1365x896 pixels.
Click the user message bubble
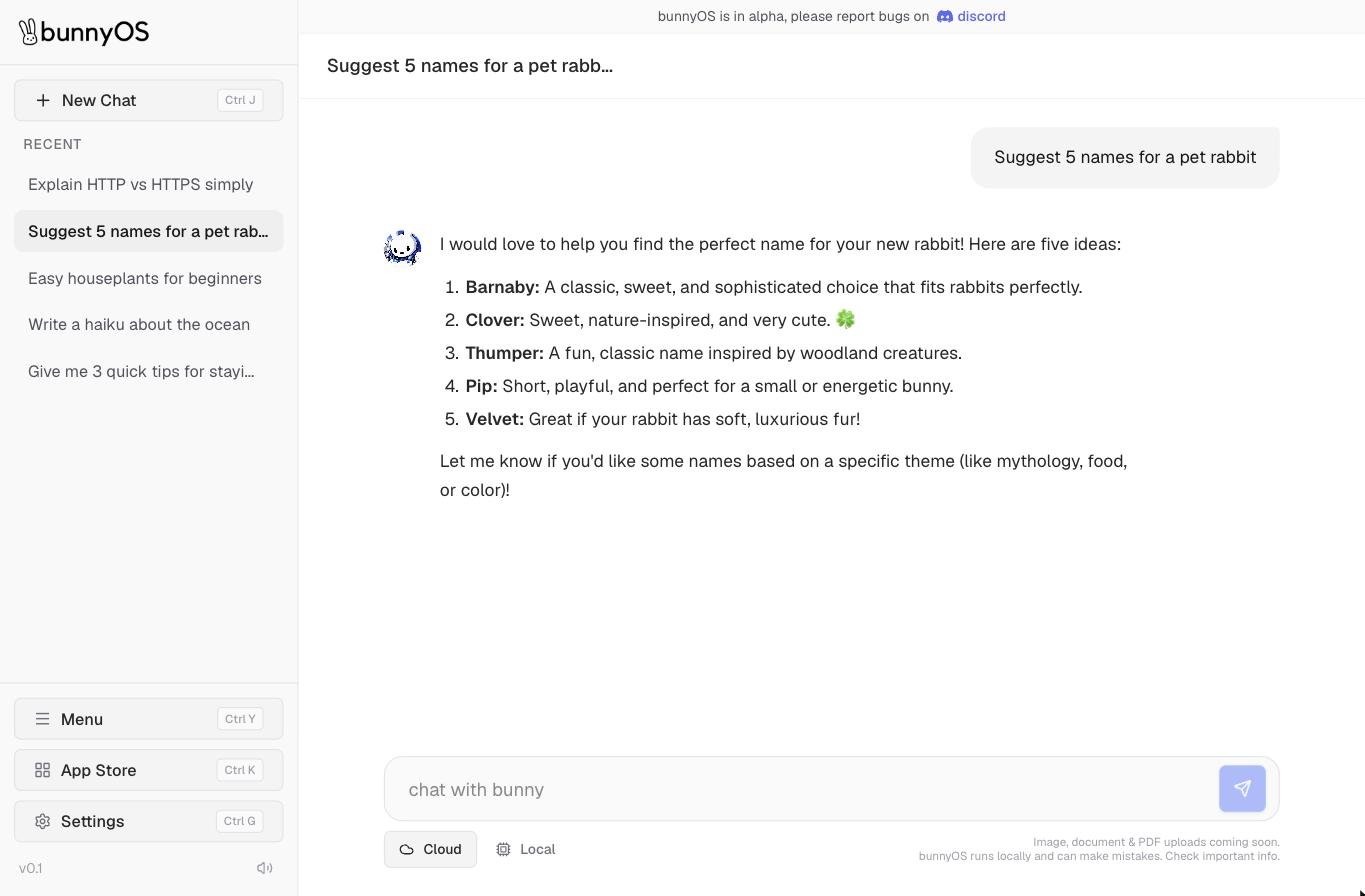coord(1125,157)
